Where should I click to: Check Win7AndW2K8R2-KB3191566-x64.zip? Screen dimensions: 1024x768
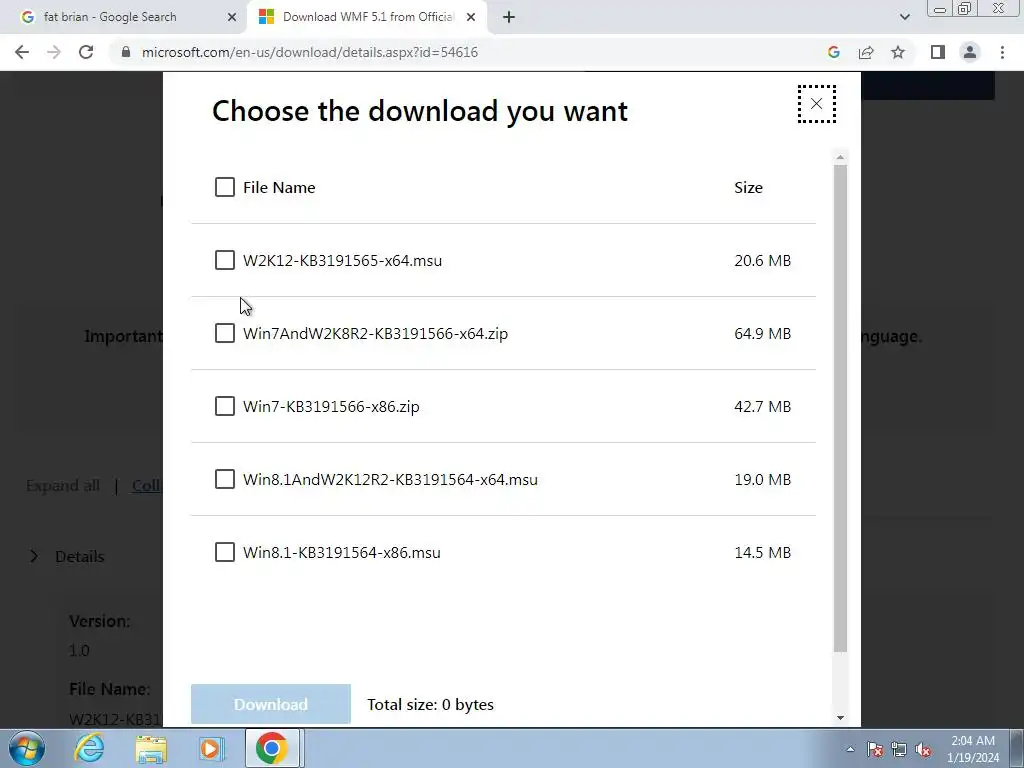(x=225, y=334)
